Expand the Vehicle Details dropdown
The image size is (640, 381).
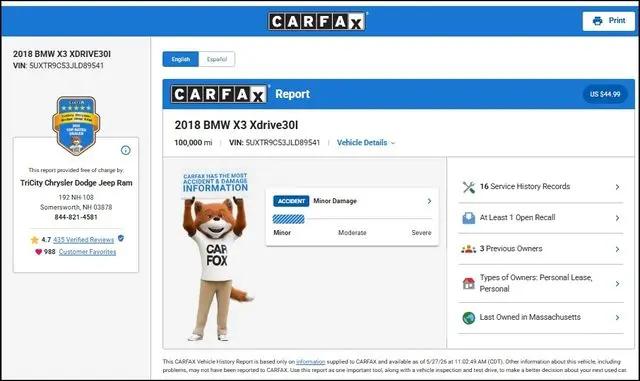(366, 143)
